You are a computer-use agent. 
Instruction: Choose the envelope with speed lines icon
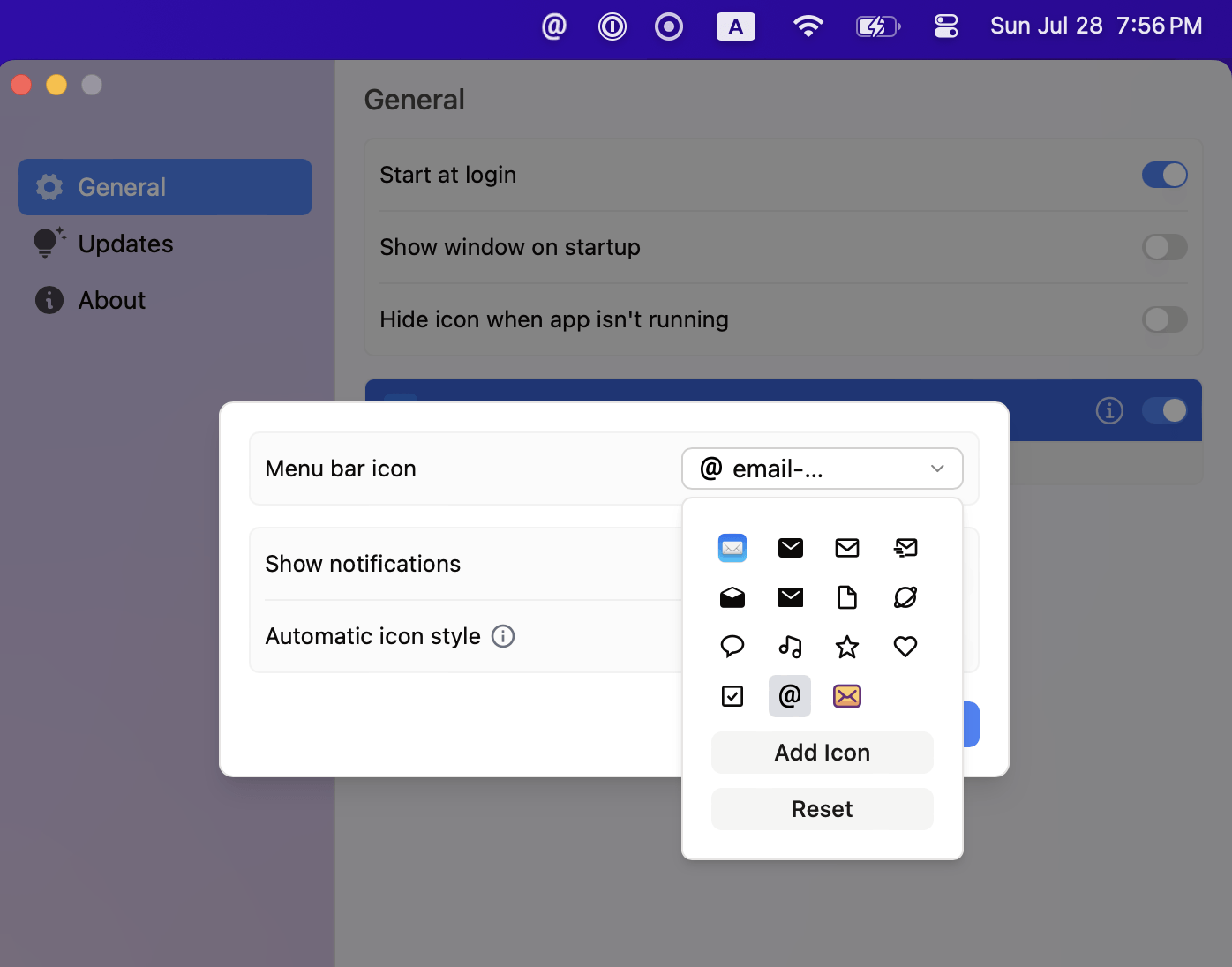point(905,548)
